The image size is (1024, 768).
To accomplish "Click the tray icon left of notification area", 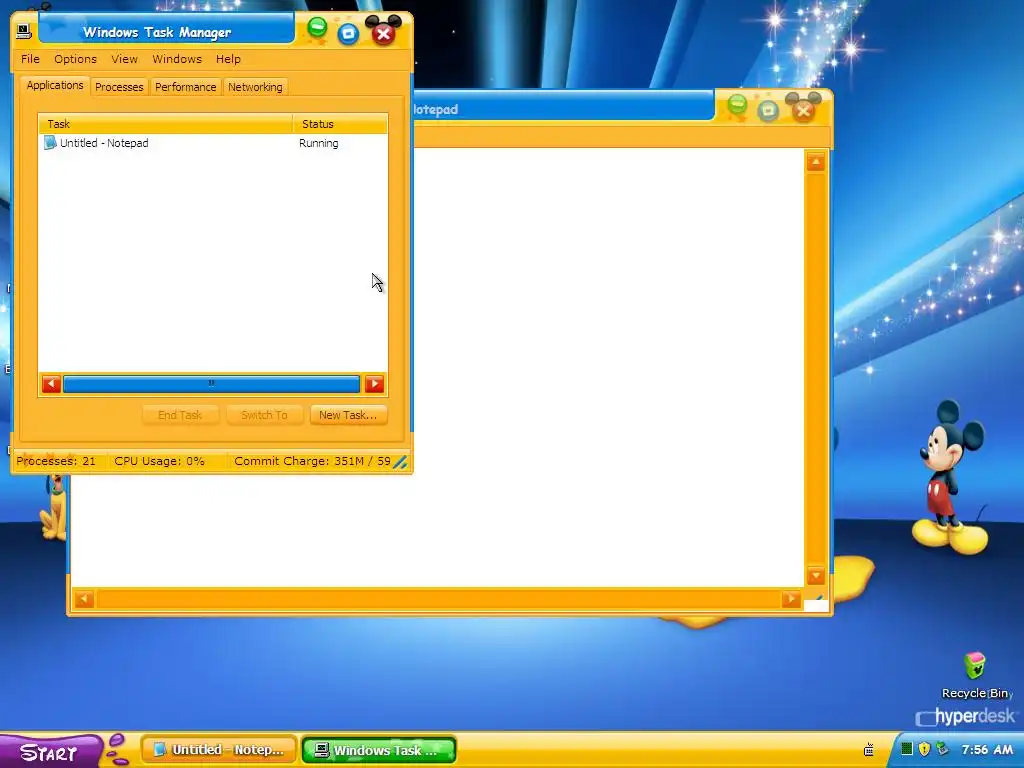I will 869,750.
